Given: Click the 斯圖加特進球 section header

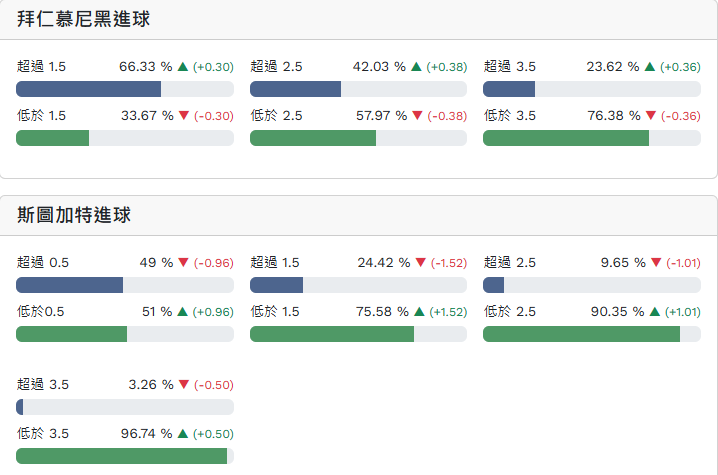Looking at the screenshot, I should click(x=74, y=215).
